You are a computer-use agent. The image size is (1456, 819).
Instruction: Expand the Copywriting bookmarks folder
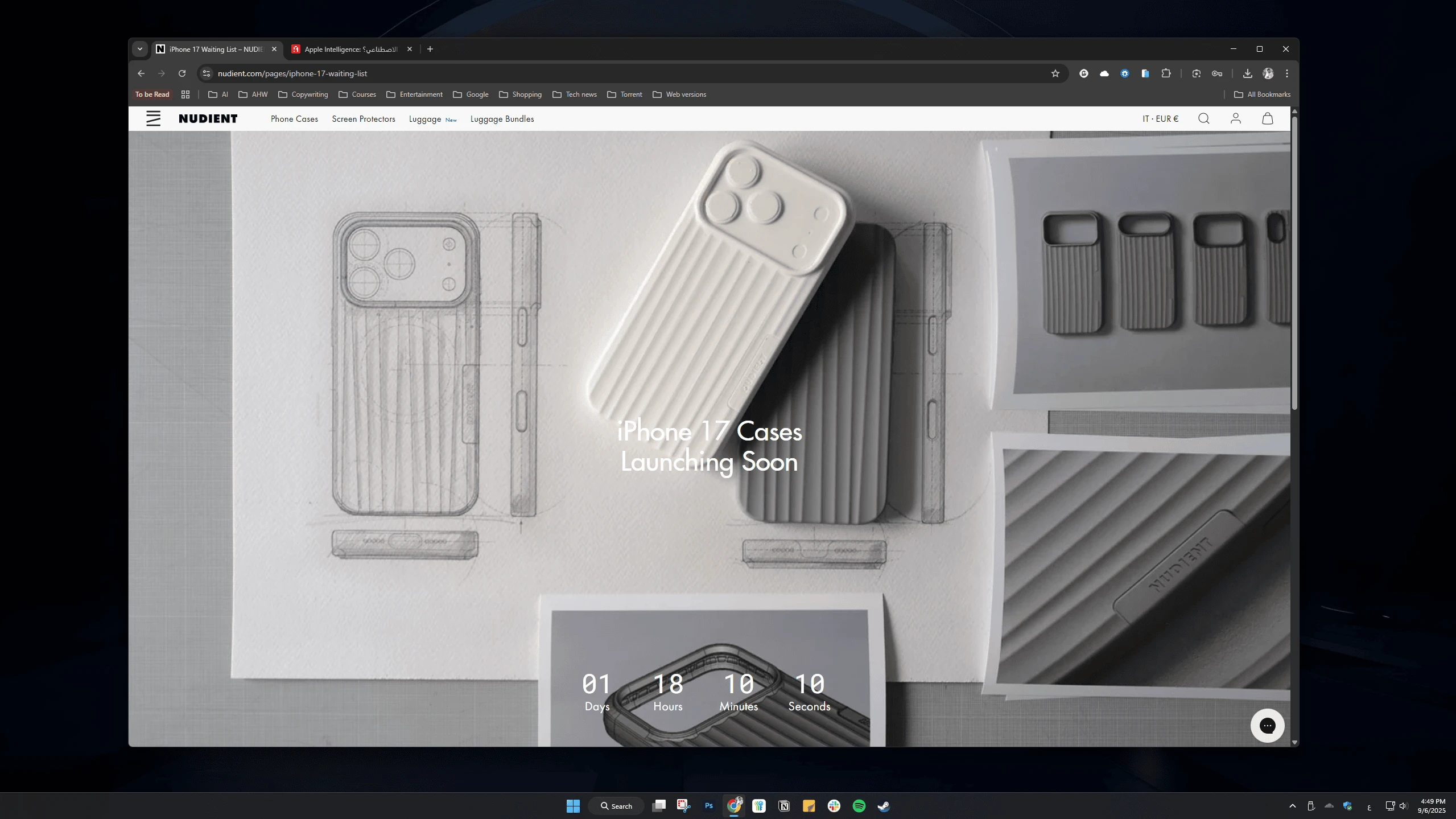point(303,94)
